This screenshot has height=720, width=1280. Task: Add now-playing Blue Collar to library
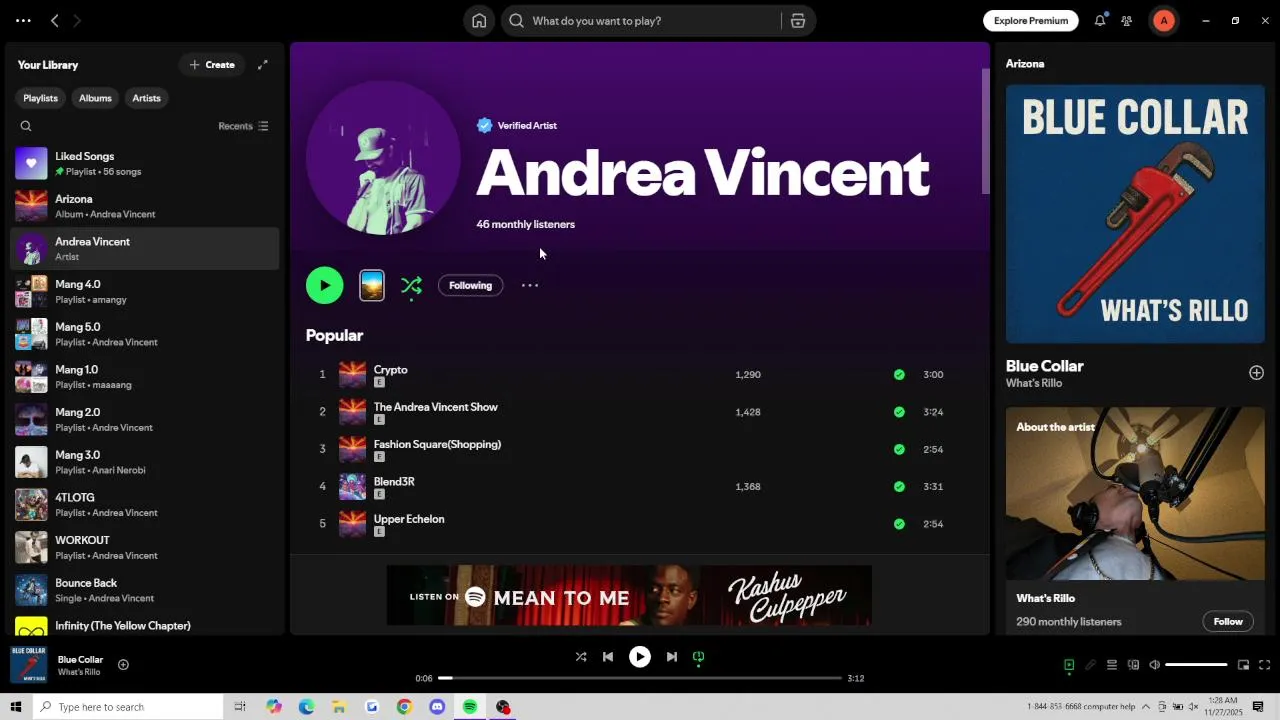(x=123, y=665)
